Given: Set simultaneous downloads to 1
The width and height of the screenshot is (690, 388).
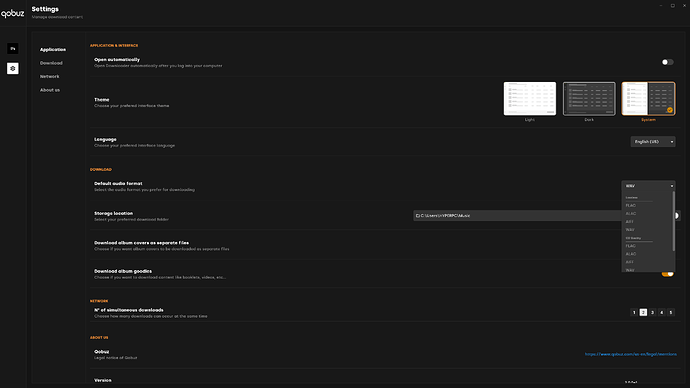Looking at the screenshot, I should 634,312.
